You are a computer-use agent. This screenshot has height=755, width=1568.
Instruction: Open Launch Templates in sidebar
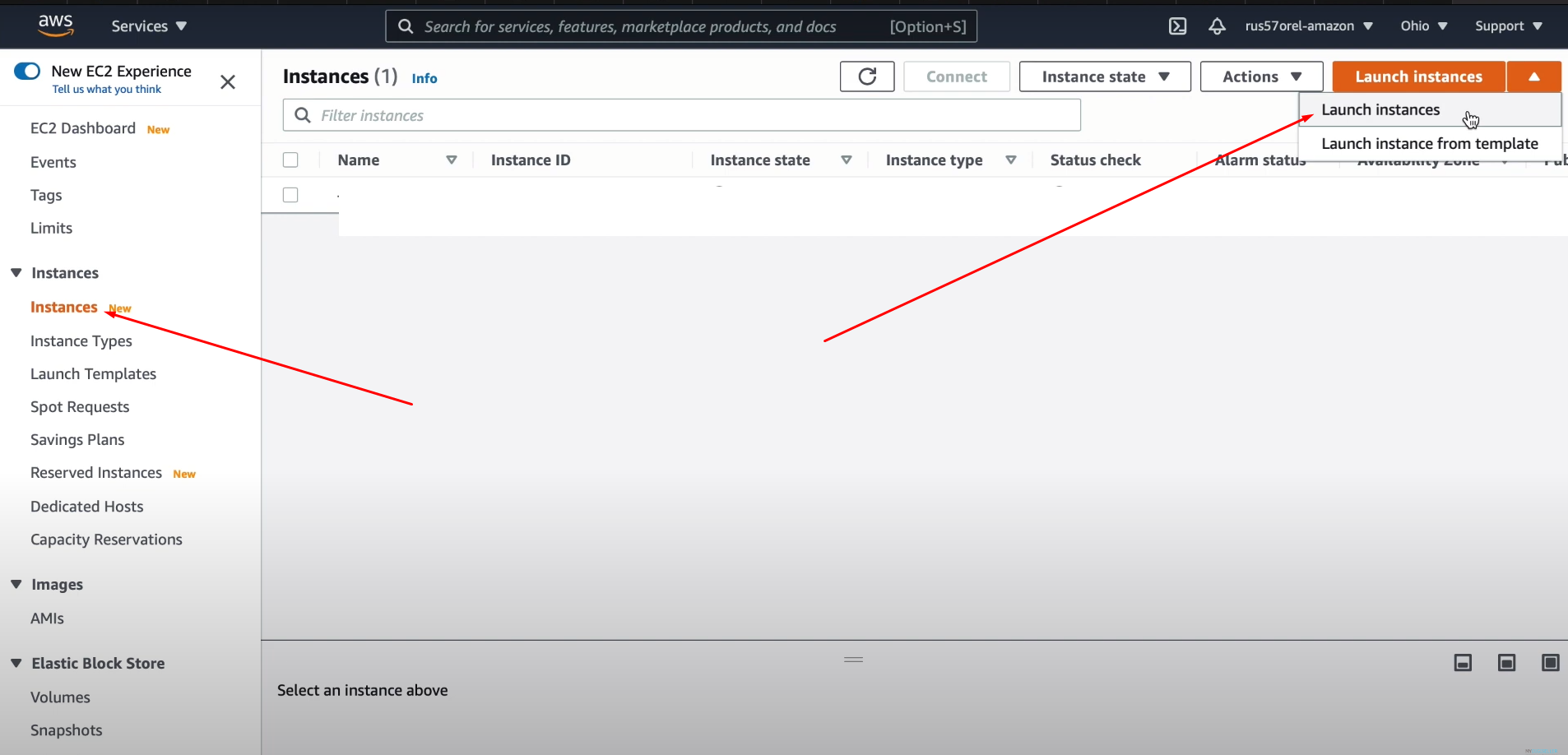coord(93,373)
